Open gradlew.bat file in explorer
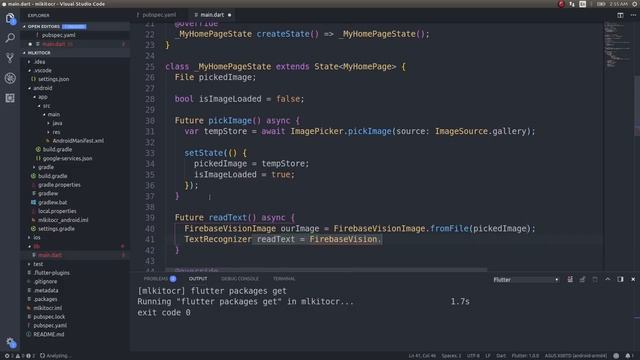The width and height of the screenshot is (640, 360). coord(53,202)
